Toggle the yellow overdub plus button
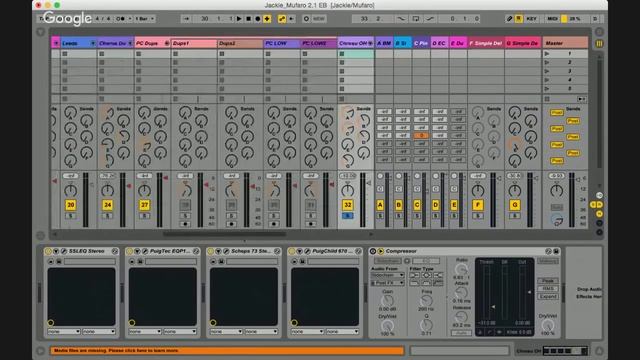This screenshot has width=640, height=360. 267,19
